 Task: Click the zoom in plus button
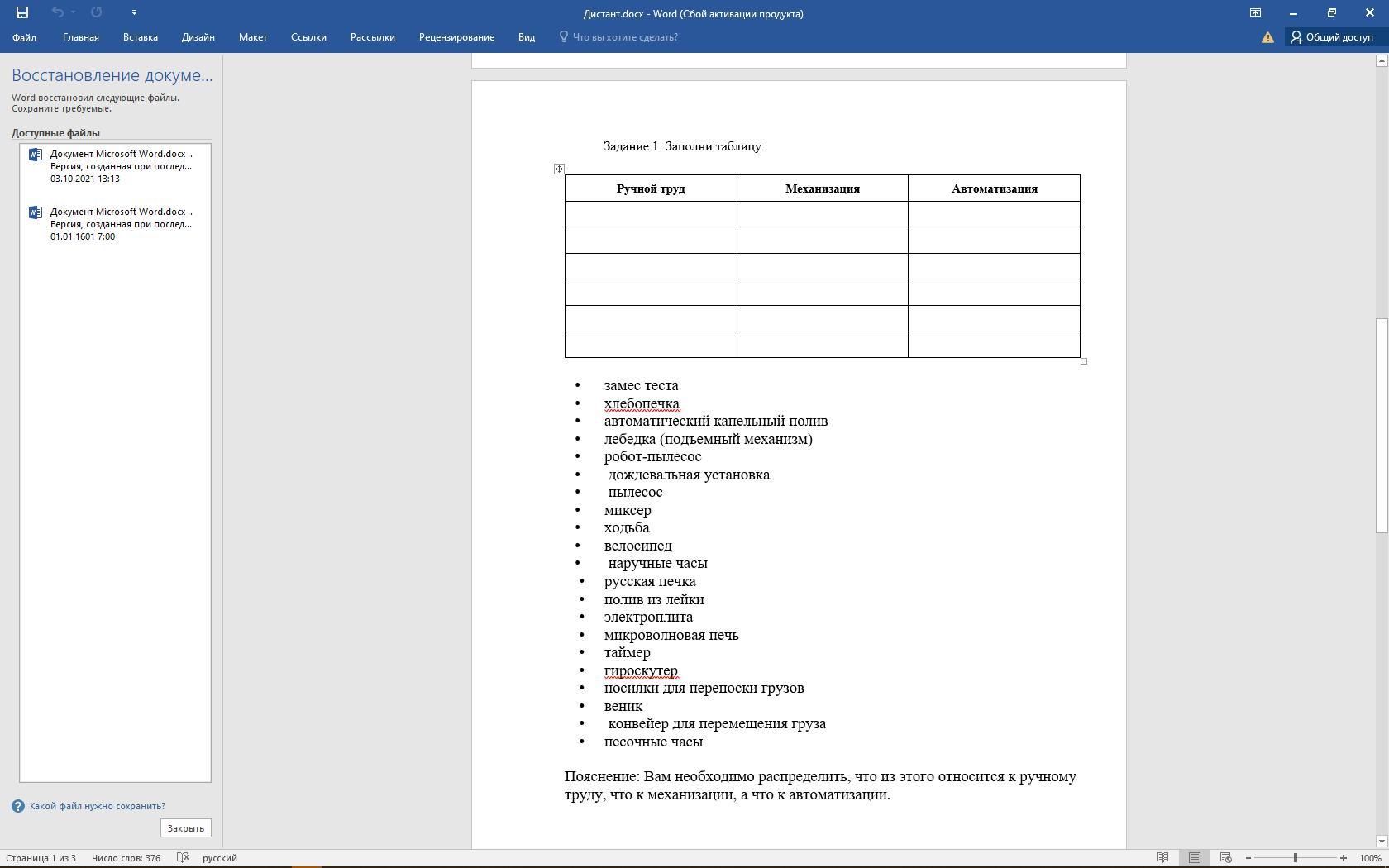click(x=1344, y=858)
